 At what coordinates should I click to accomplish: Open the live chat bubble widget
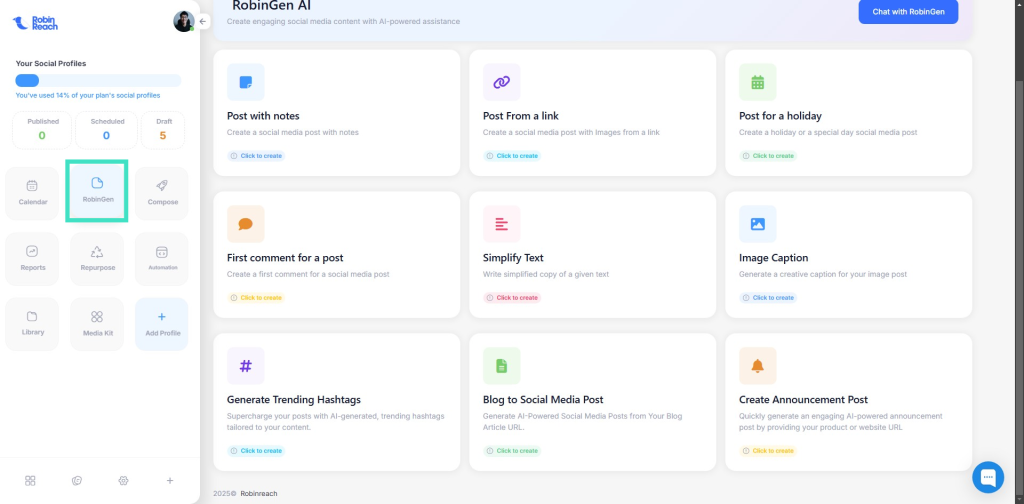pos(988,477)
